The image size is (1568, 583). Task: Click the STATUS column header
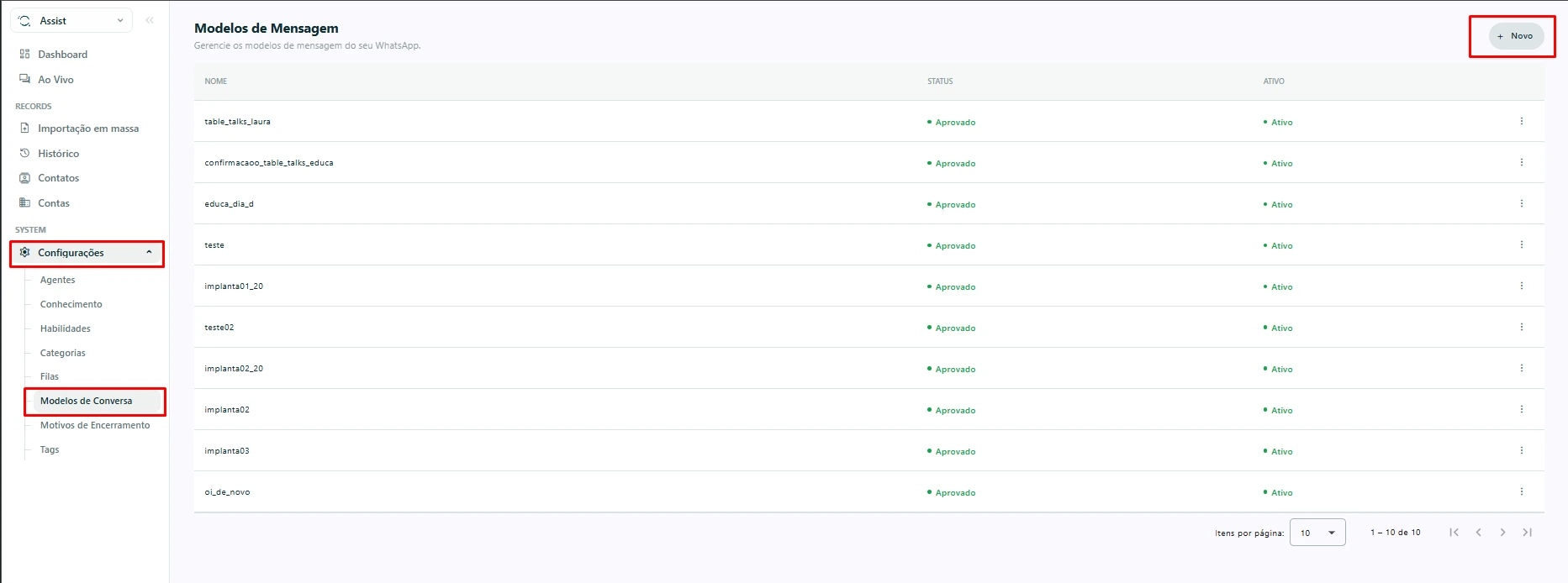tap(940, 81)
